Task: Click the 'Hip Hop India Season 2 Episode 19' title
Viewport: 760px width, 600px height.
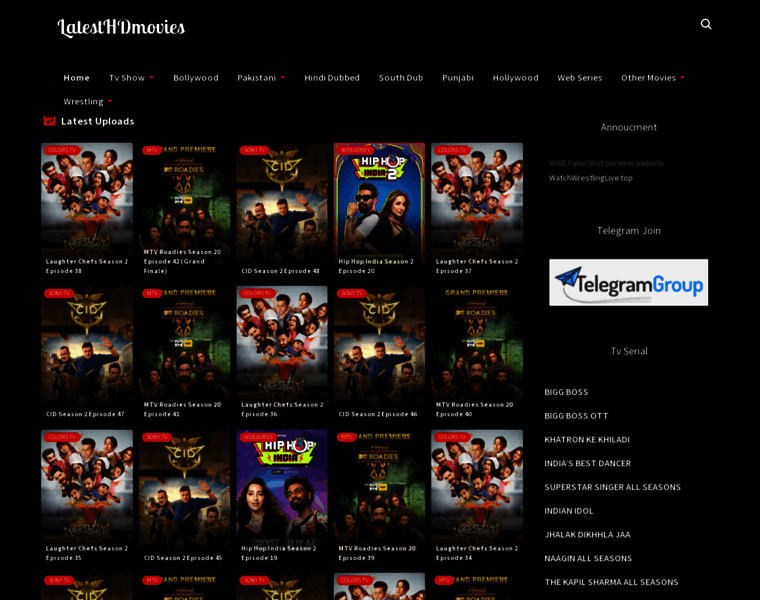Action: (x=279, y=553)
